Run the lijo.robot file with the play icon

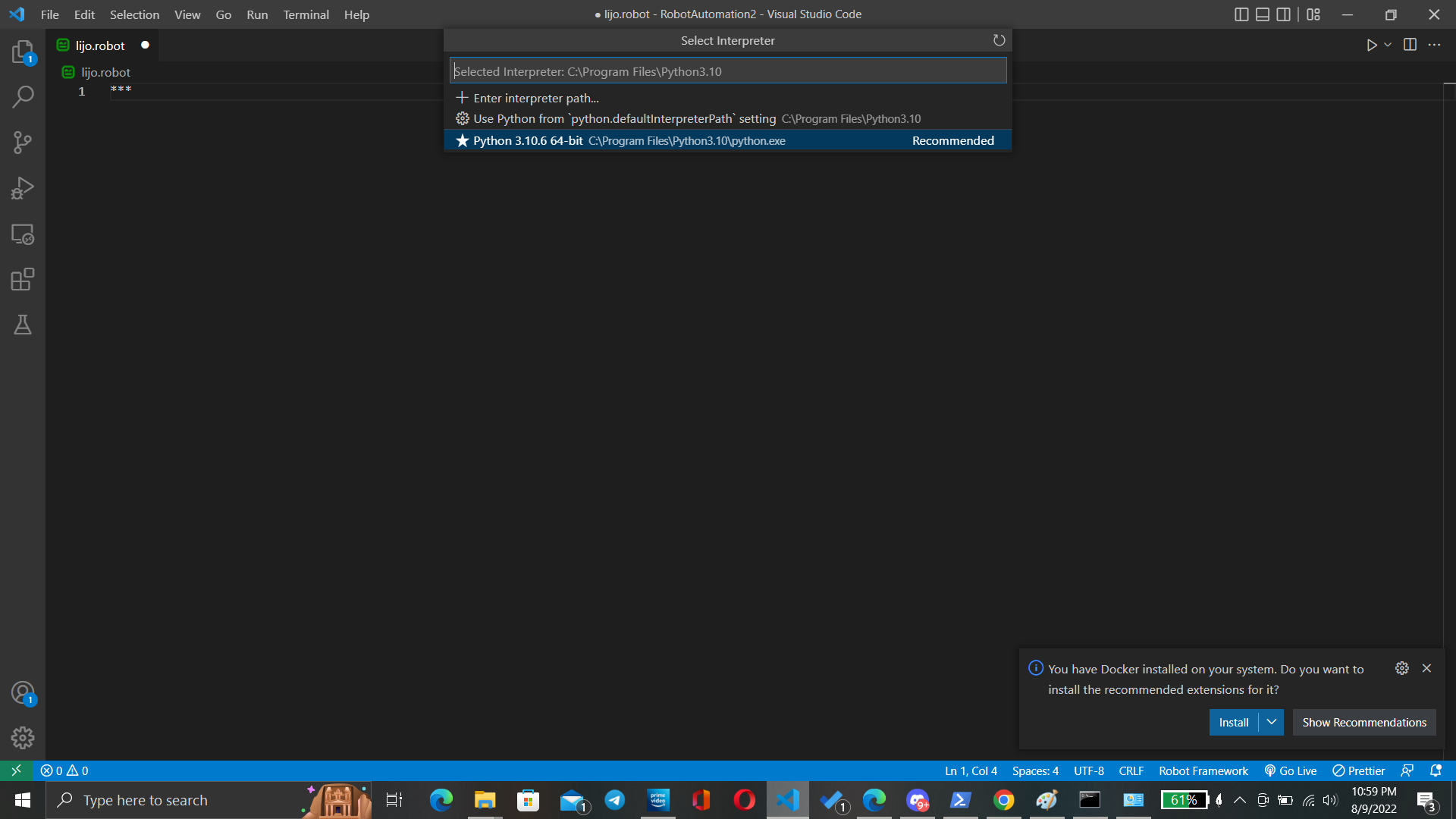coord(1372,45)
